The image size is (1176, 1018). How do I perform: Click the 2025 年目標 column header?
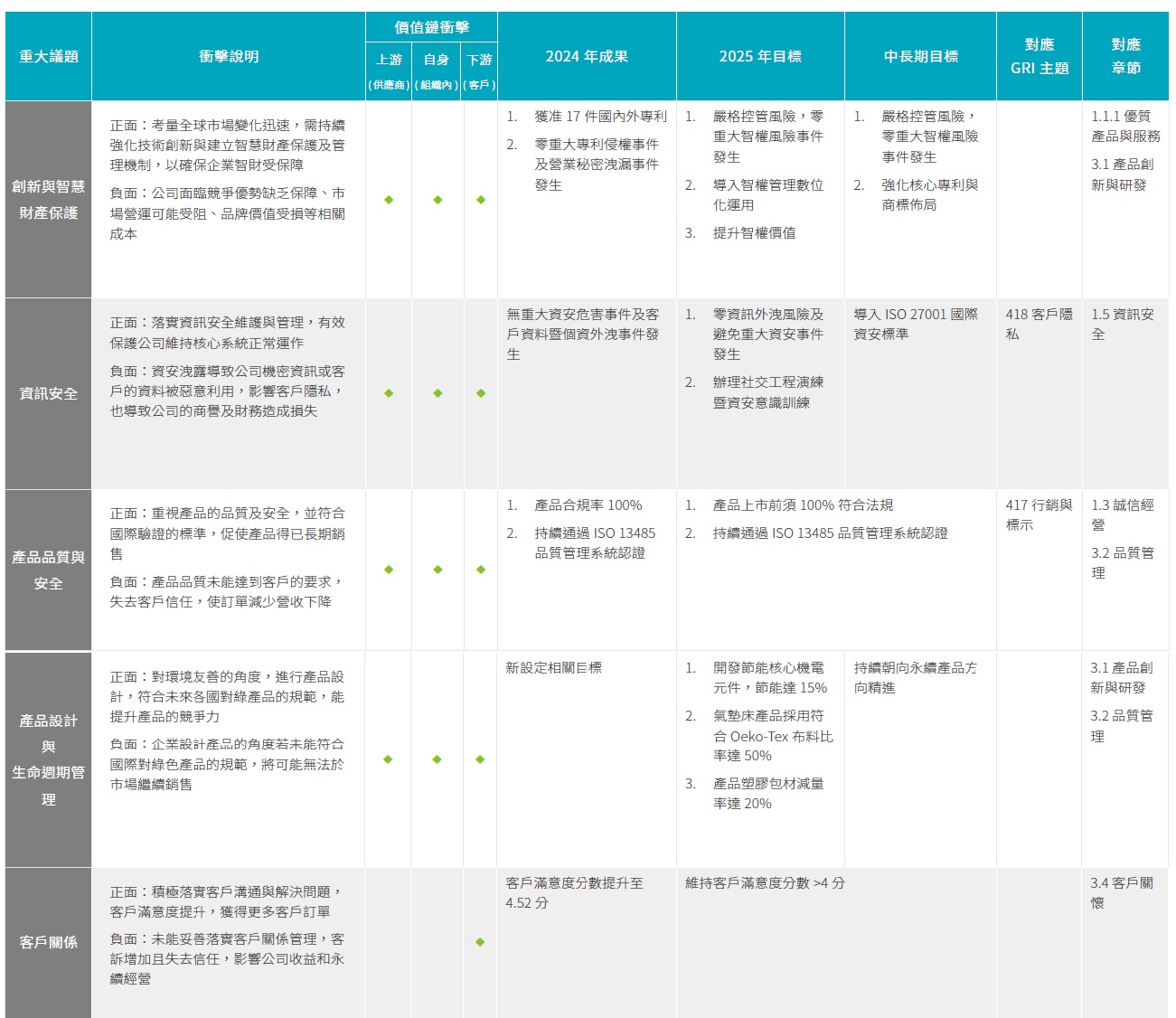760,56
